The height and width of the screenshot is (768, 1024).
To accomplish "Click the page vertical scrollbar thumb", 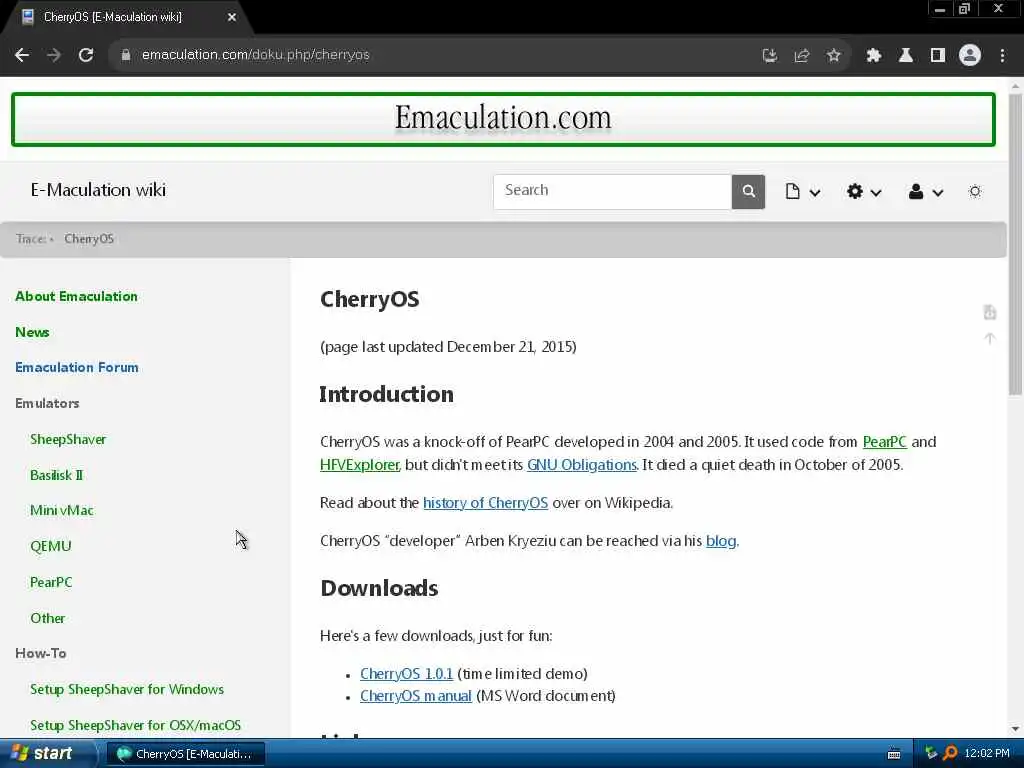I will 1015,245.
